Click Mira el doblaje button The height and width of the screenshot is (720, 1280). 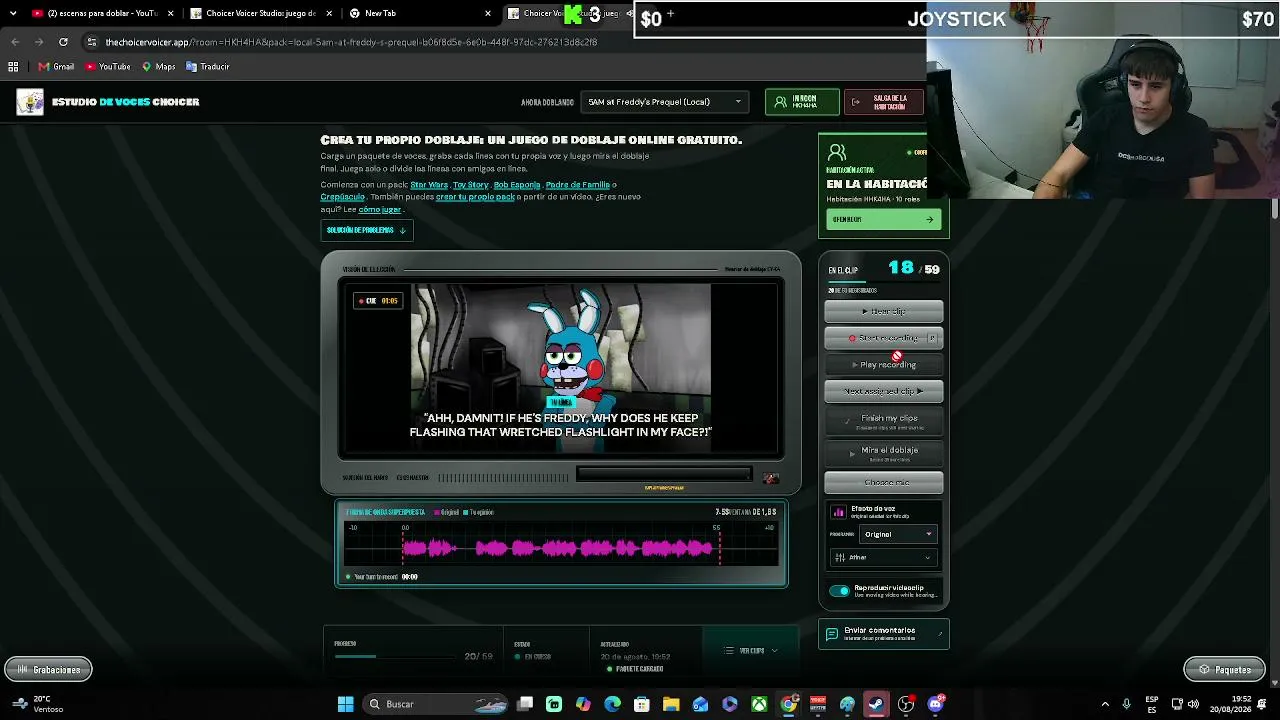coord(884,453)
